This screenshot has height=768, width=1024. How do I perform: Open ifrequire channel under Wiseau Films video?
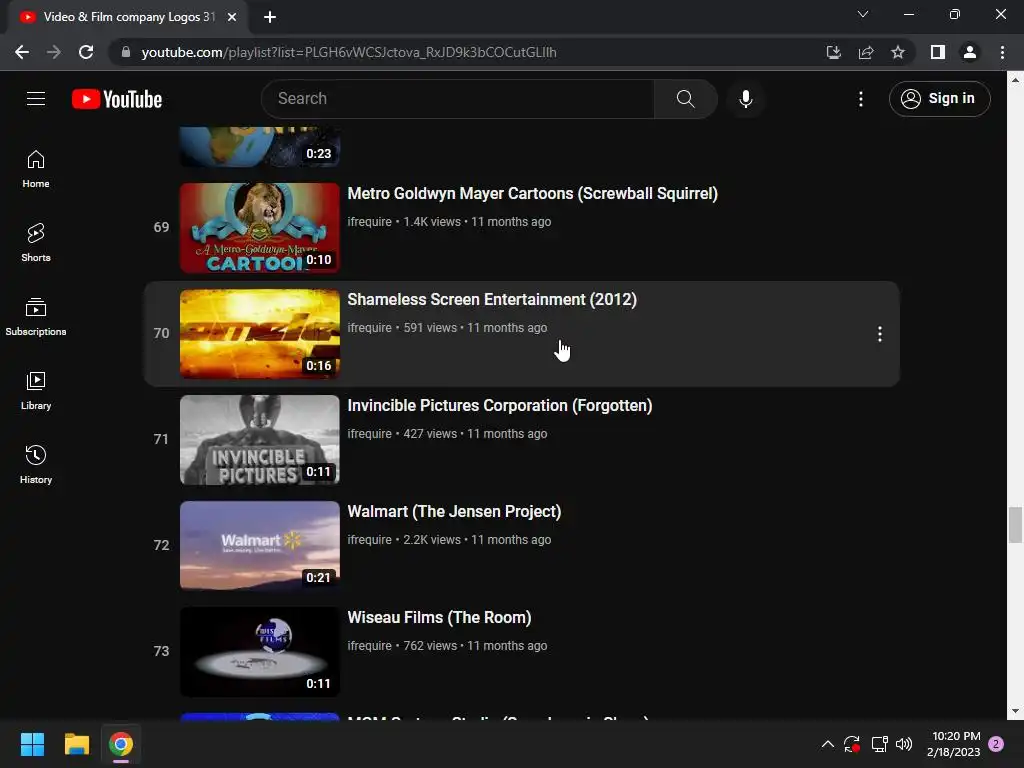(x=369, y=645)
